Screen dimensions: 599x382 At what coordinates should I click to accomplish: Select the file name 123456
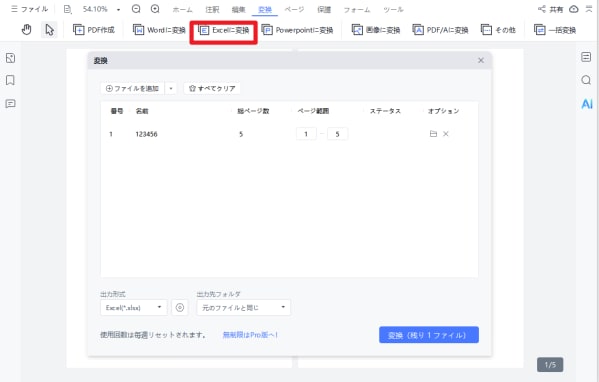[x=146, y=134]
